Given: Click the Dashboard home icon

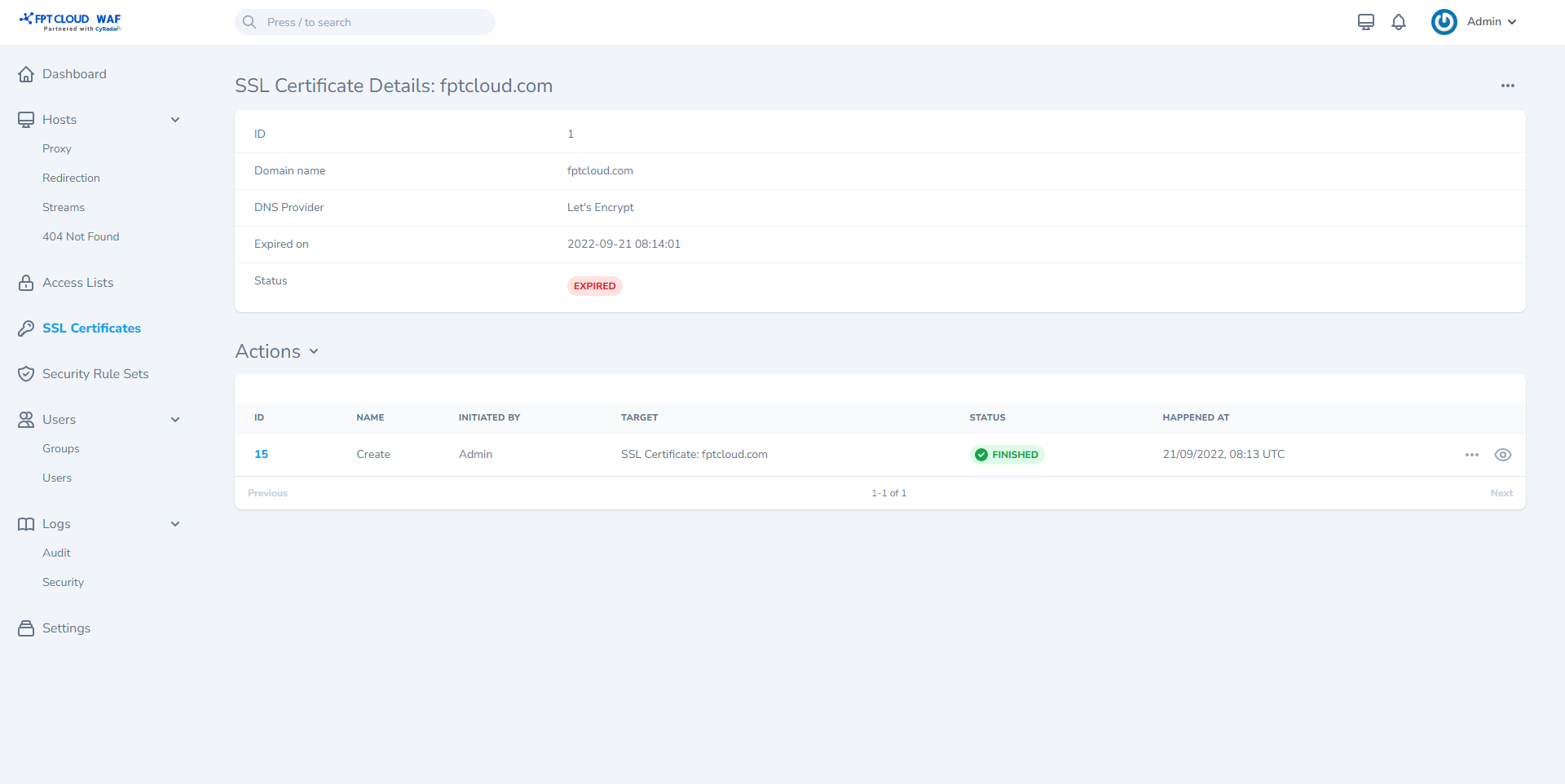Looking at the screenshot, I should pyautogui.click(x=26, y=74).
